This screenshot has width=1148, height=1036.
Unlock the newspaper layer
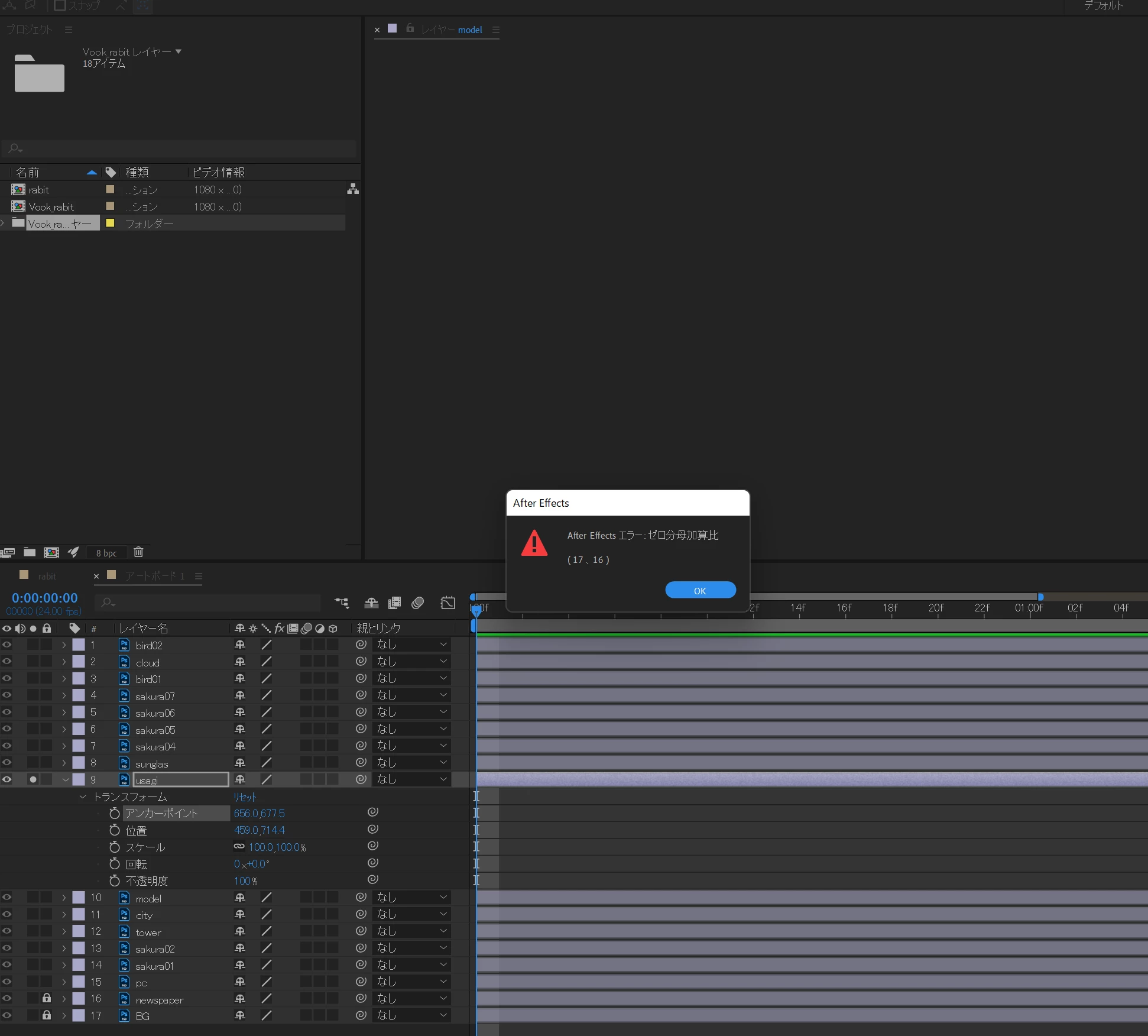pos(47,999)
